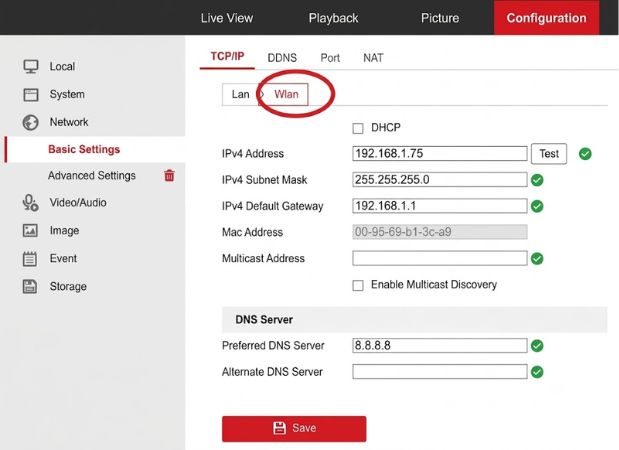Select Advanced Settings under Network
The image size is (619, 450).
(x=92, y=175)
